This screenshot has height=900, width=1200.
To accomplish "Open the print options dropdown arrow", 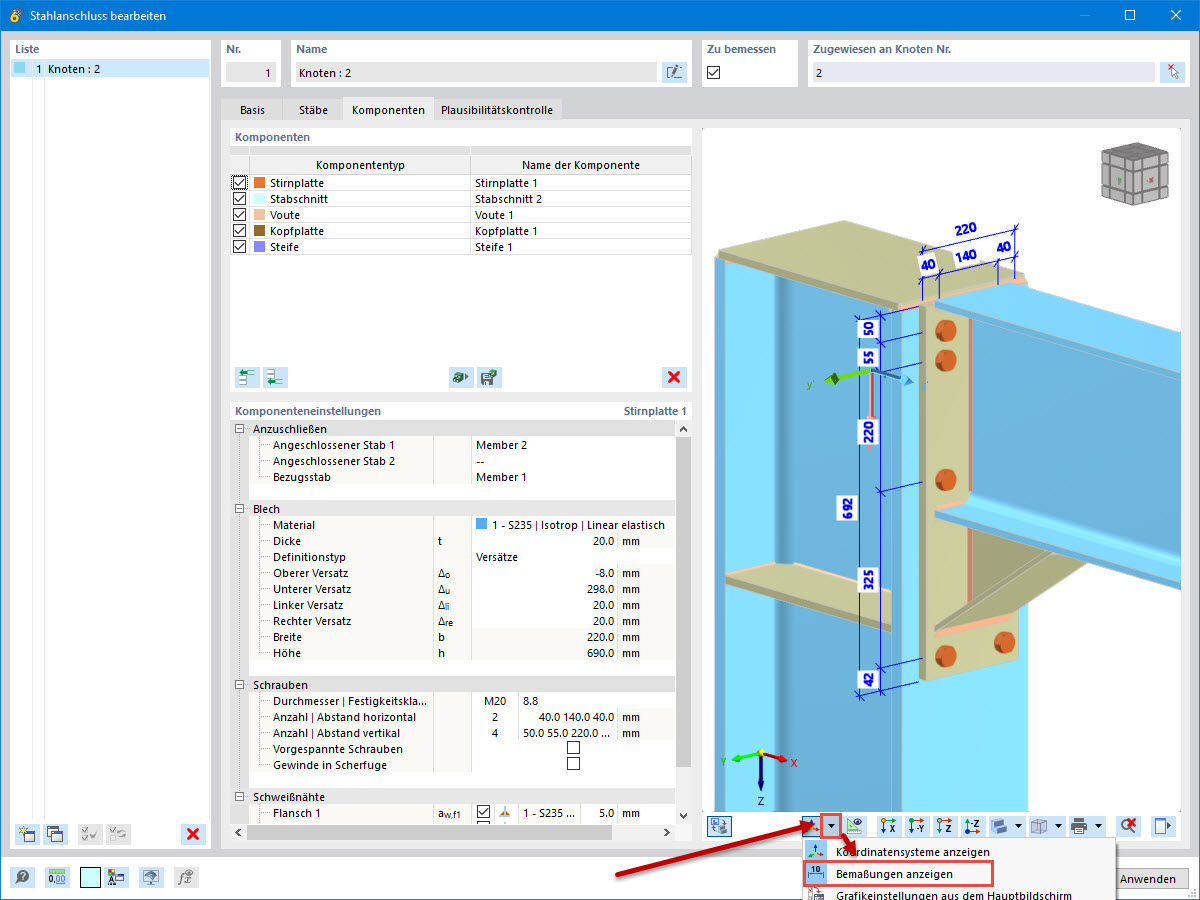I will tap(1098, 826).
